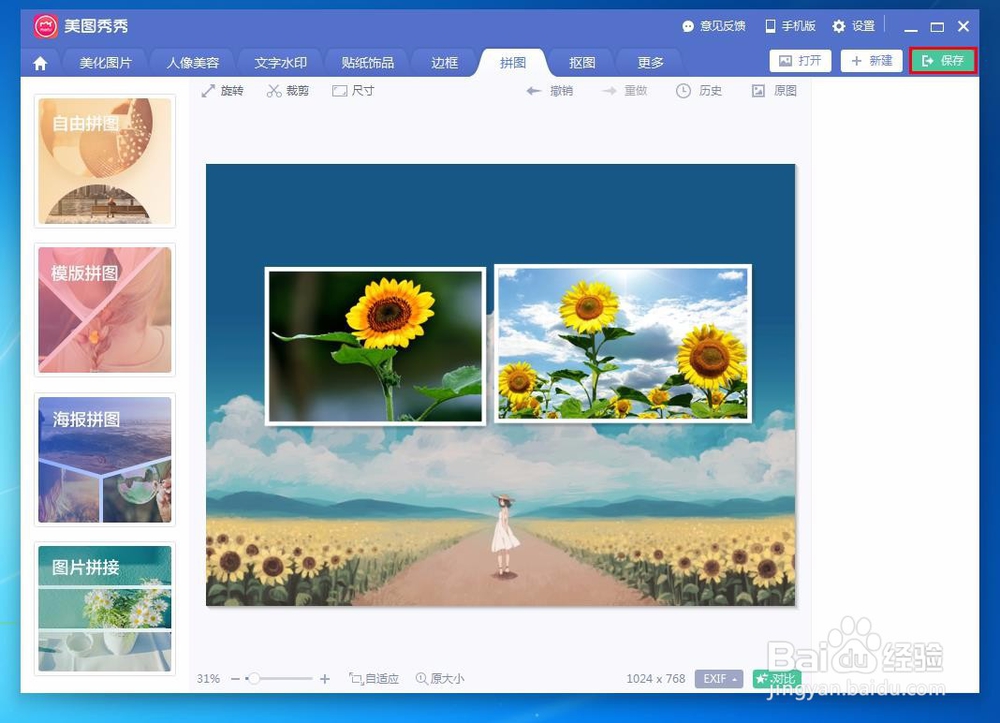Save the image with 保存 button
Image resolution: width=1000 pixels, height=723 pixels.
pyautogui.click(x=943, y=61)
